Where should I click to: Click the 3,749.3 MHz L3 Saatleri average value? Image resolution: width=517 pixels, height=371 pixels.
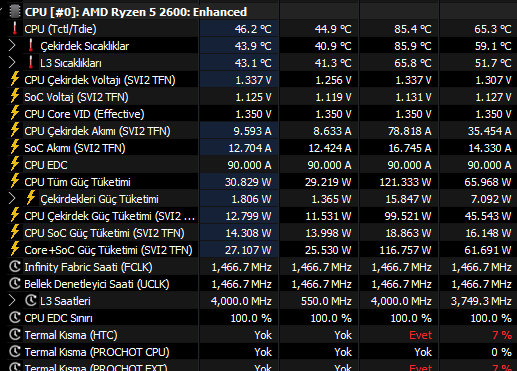pyautogui.click(x=481, y=301)
